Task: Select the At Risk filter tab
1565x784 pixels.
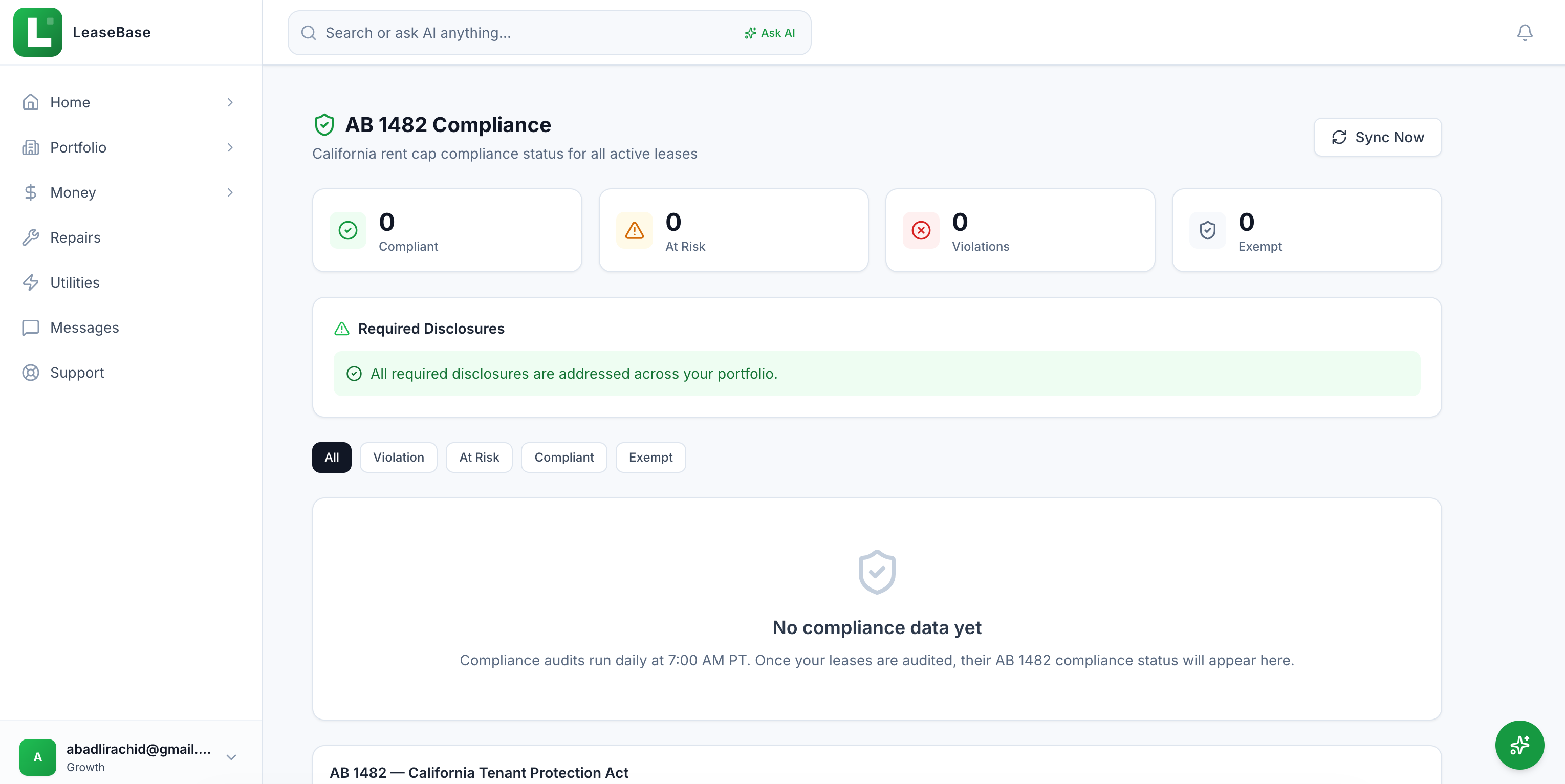Action: [x=479, y=458]
